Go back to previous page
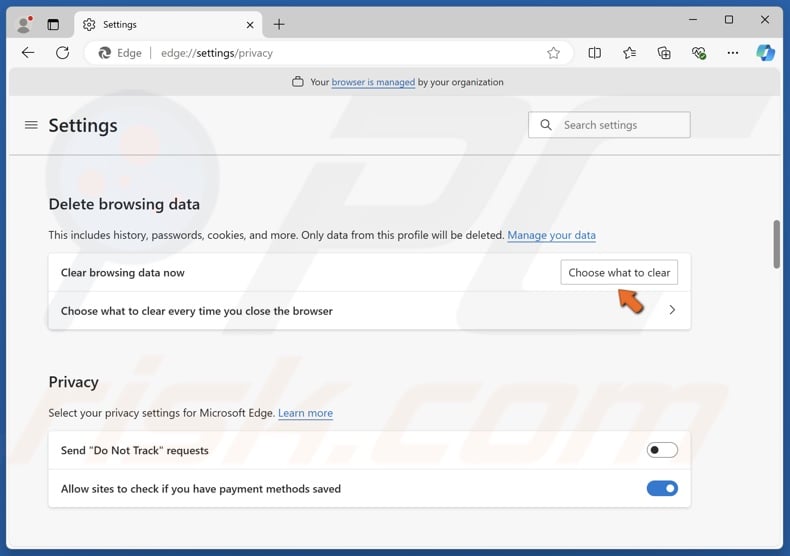 [x=28, y=52]
